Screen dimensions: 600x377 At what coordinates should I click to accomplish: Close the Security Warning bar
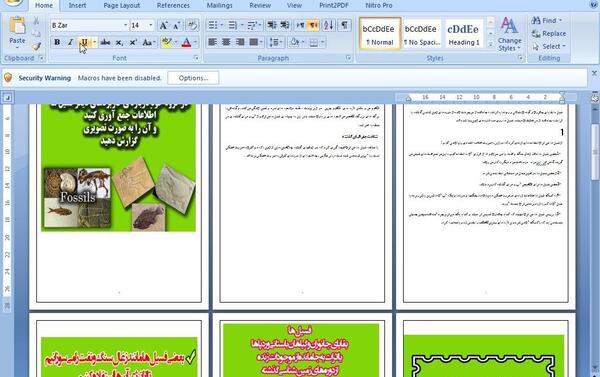594,73
